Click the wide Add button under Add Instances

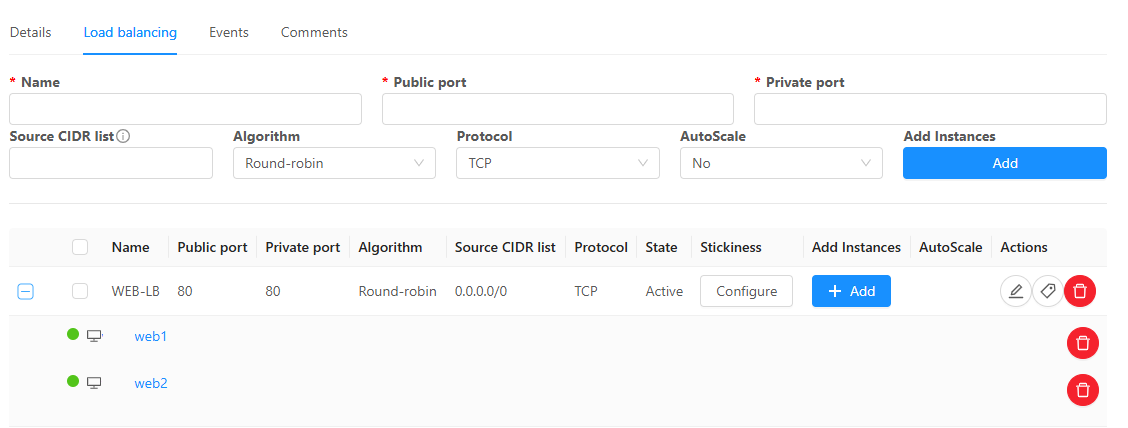tap(1004, 163)
